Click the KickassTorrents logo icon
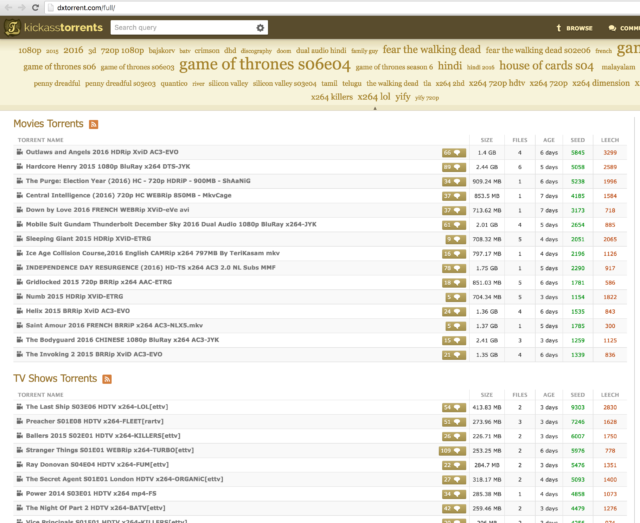 click(13, 28)
